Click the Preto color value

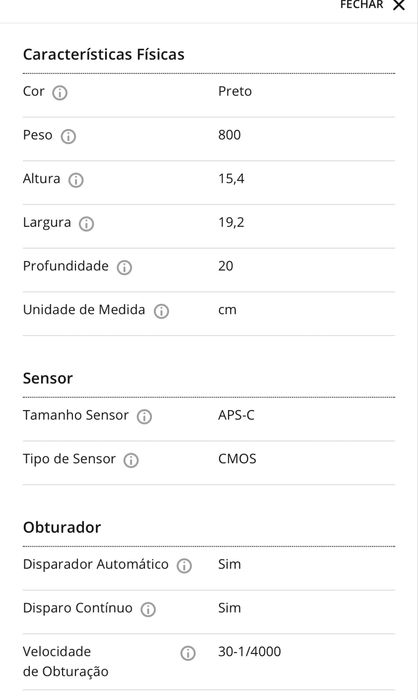pyautogui.click(x=235, y=91)
